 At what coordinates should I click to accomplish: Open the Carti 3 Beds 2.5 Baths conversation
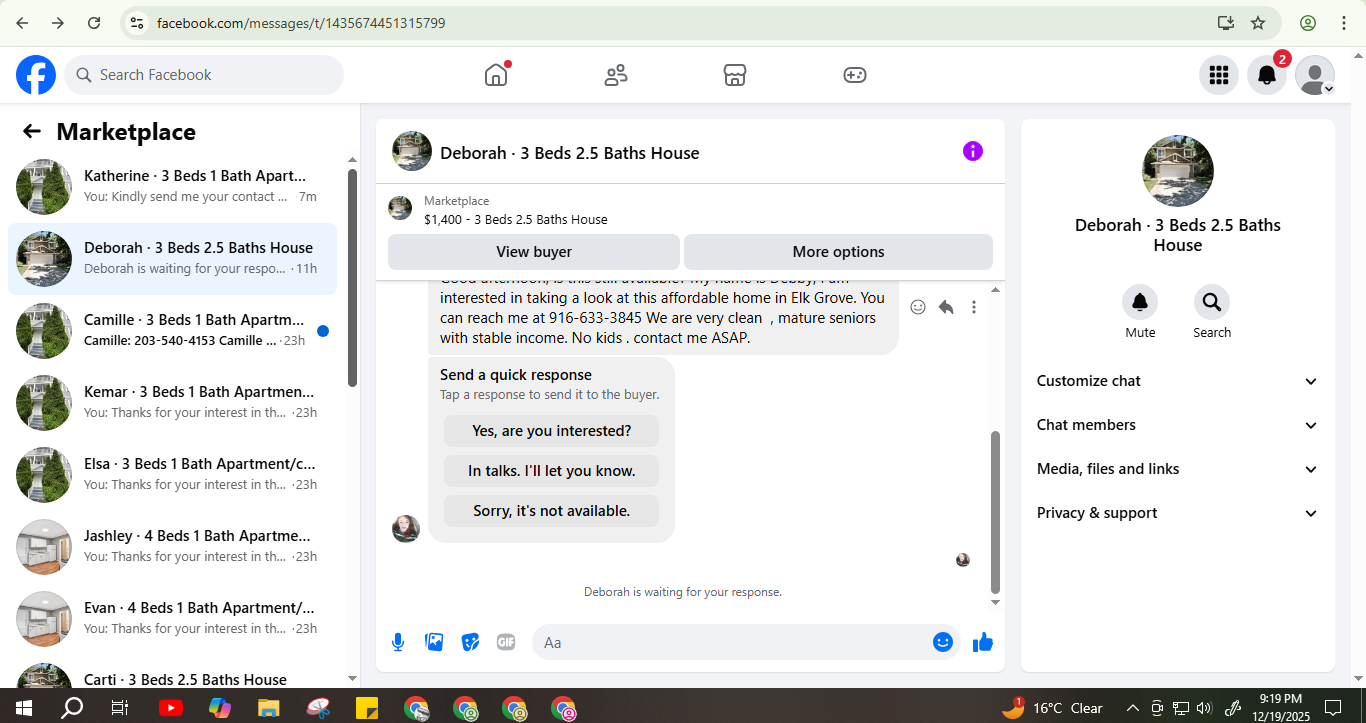(172, 674)
